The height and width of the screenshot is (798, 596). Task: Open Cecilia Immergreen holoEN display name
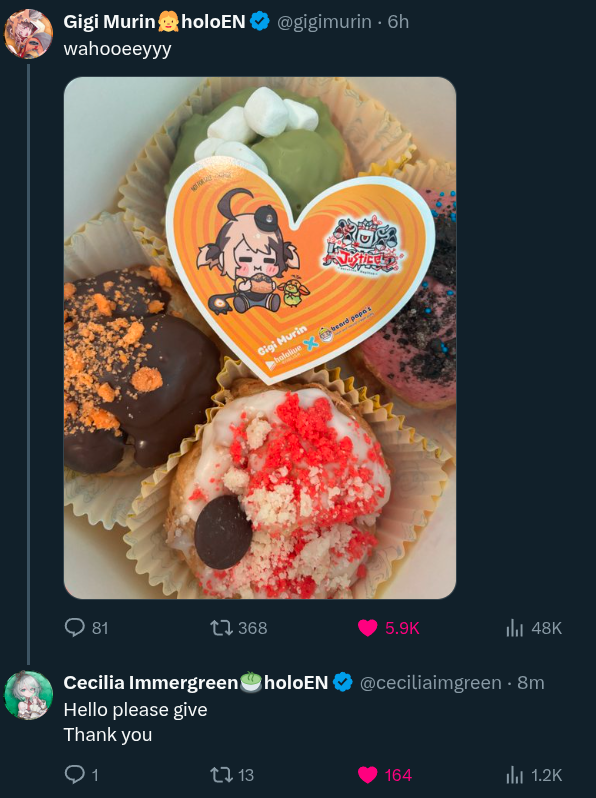tap(195, 682)
